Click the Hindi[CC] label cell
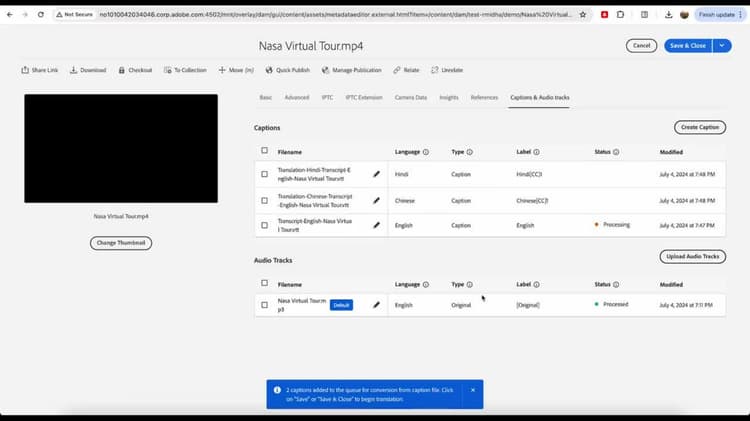Screen dimensions: 750x421 [529, 174]
